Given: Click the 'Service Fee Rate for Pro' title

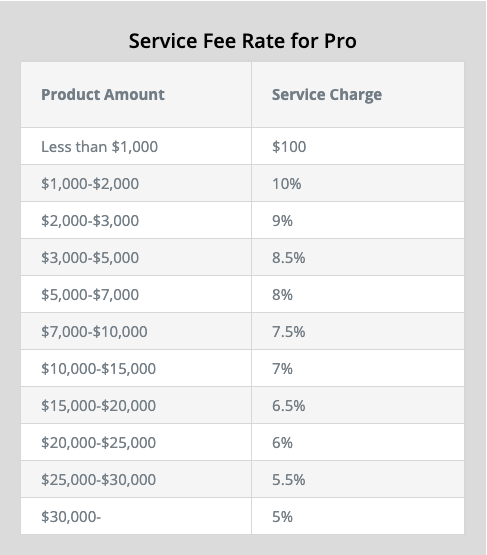Looking at the screenshot, I should tap(242, 41).
